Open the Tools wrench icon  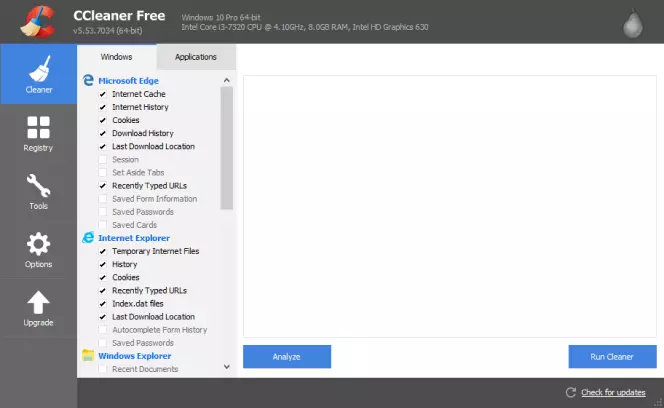tap(39, 186)
